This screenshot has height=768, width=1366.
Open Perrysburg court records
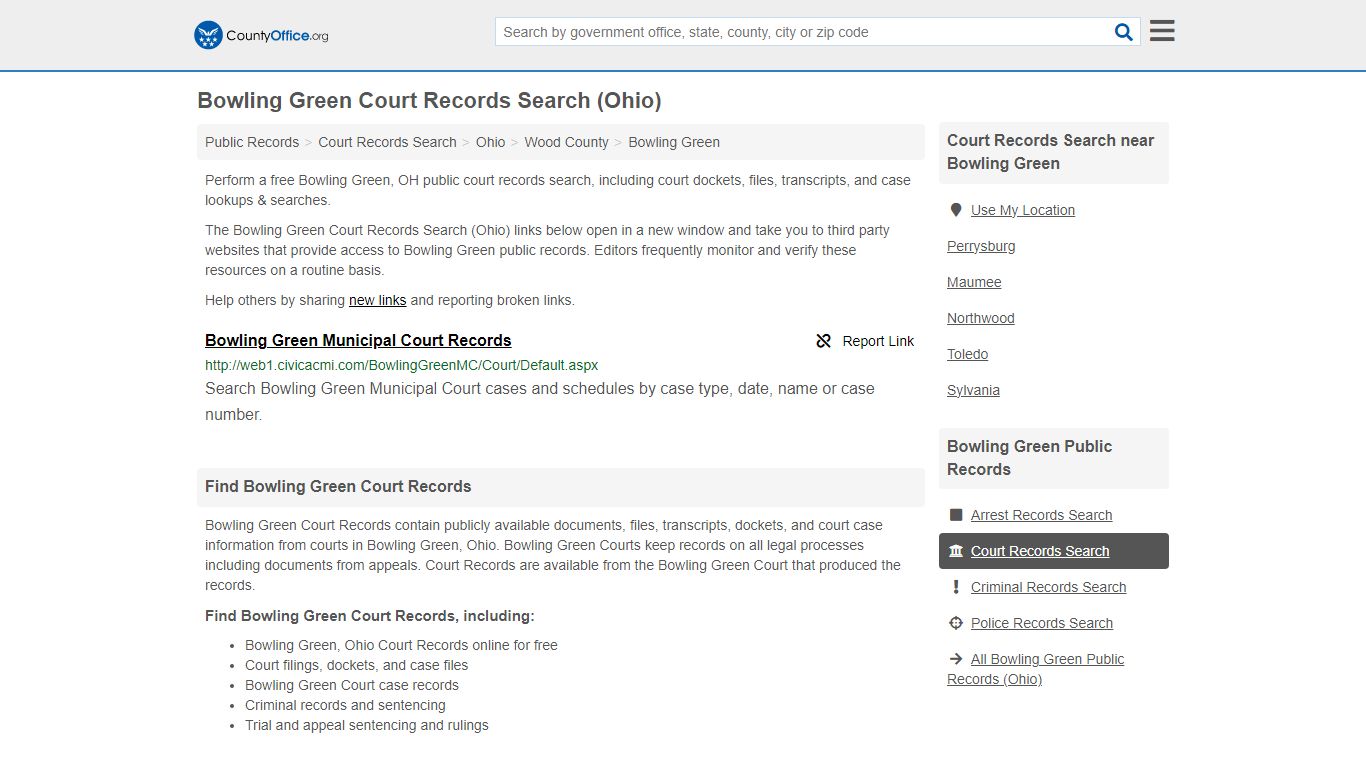click(x=981, y=246)
